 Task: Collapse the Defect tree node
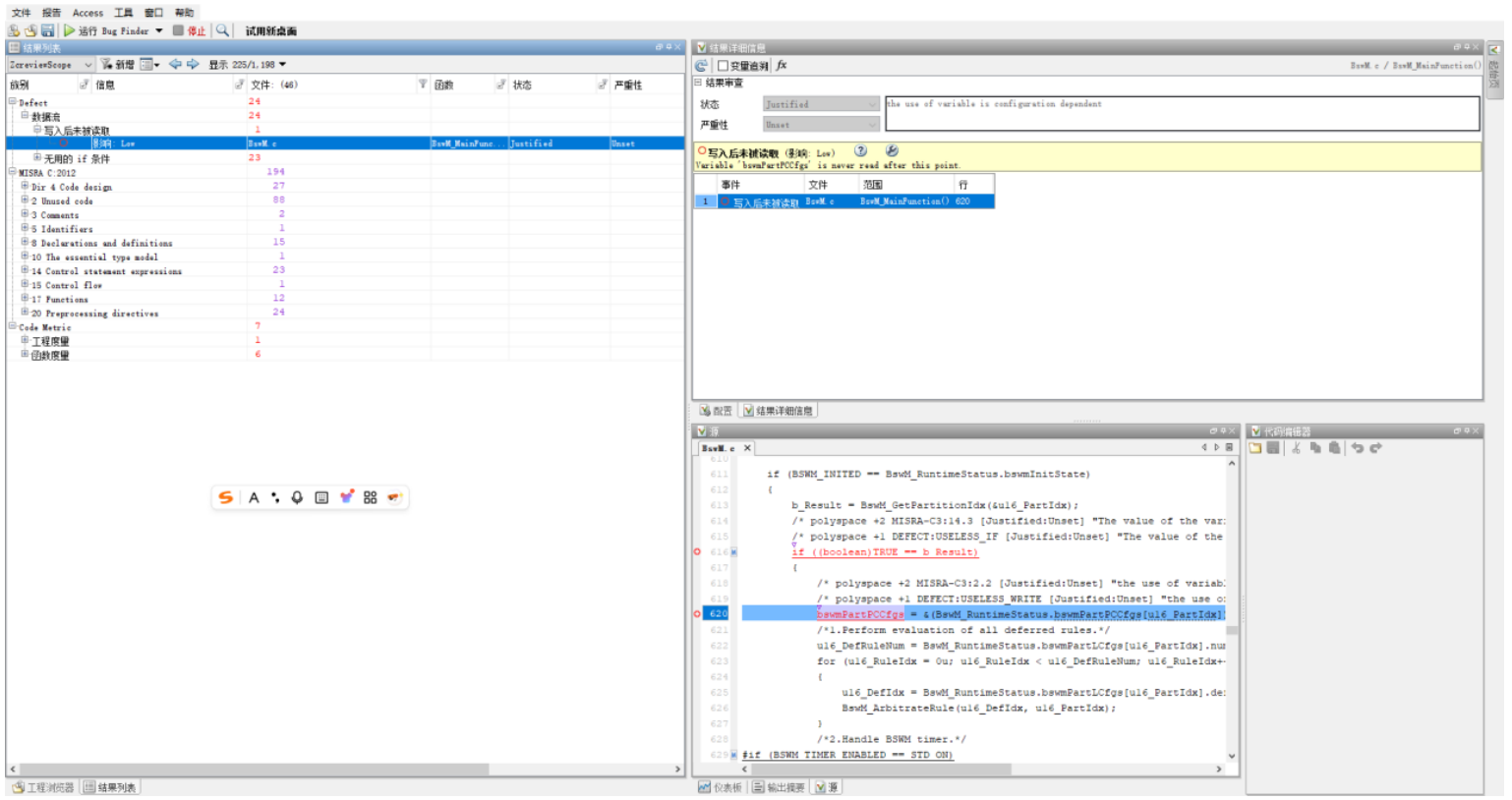click(13, 102)
